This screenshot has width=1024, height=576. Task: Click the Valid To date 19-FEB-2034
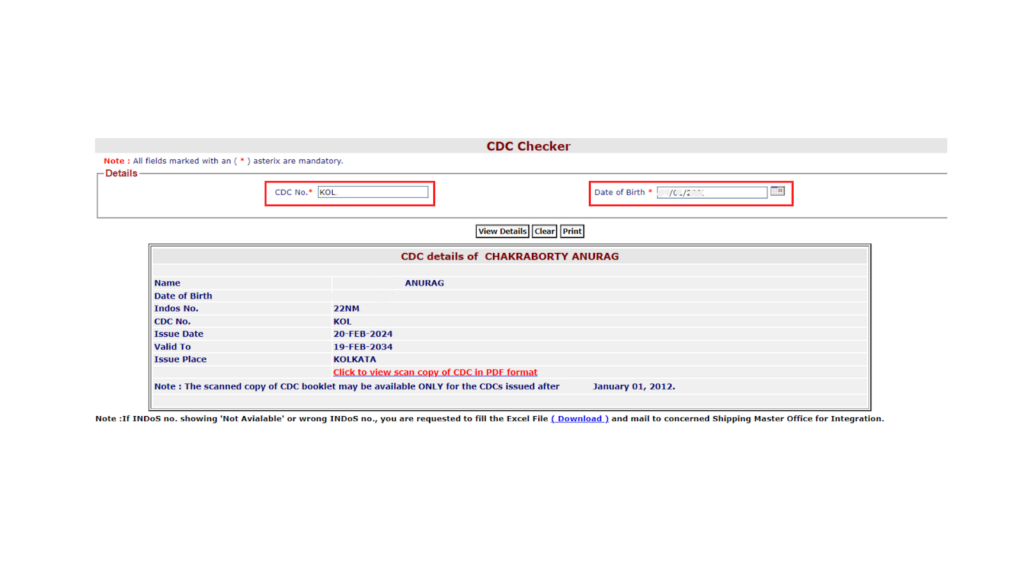click(363, 346)
